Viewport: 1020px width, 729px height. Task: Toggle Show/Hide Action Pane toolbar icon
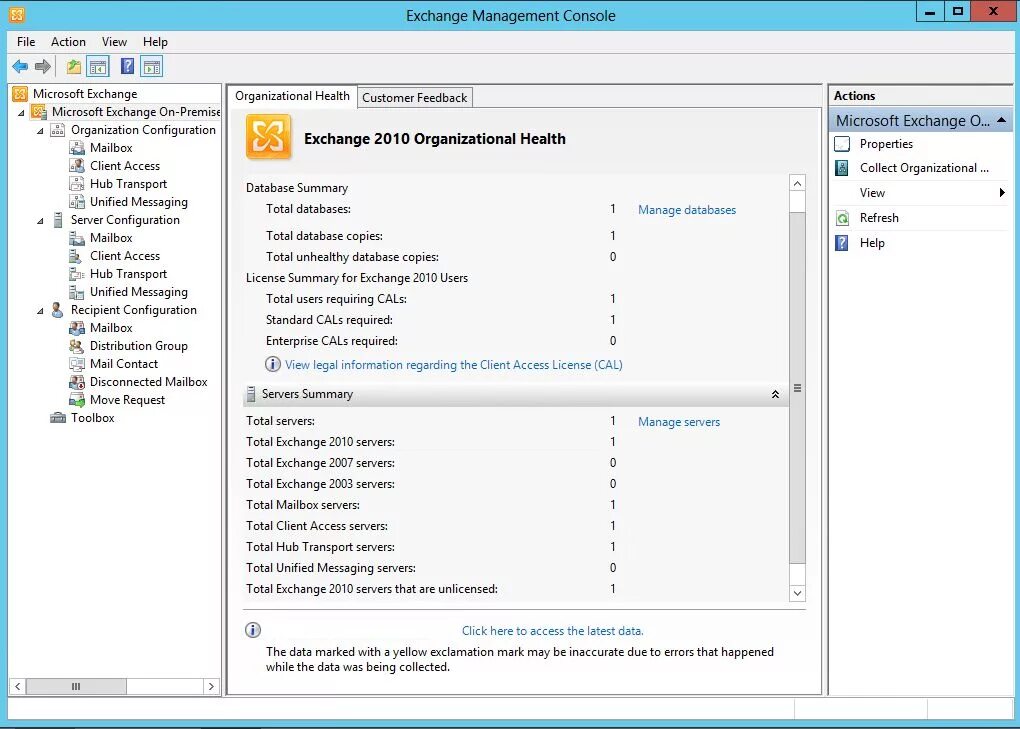click(152, 66)
